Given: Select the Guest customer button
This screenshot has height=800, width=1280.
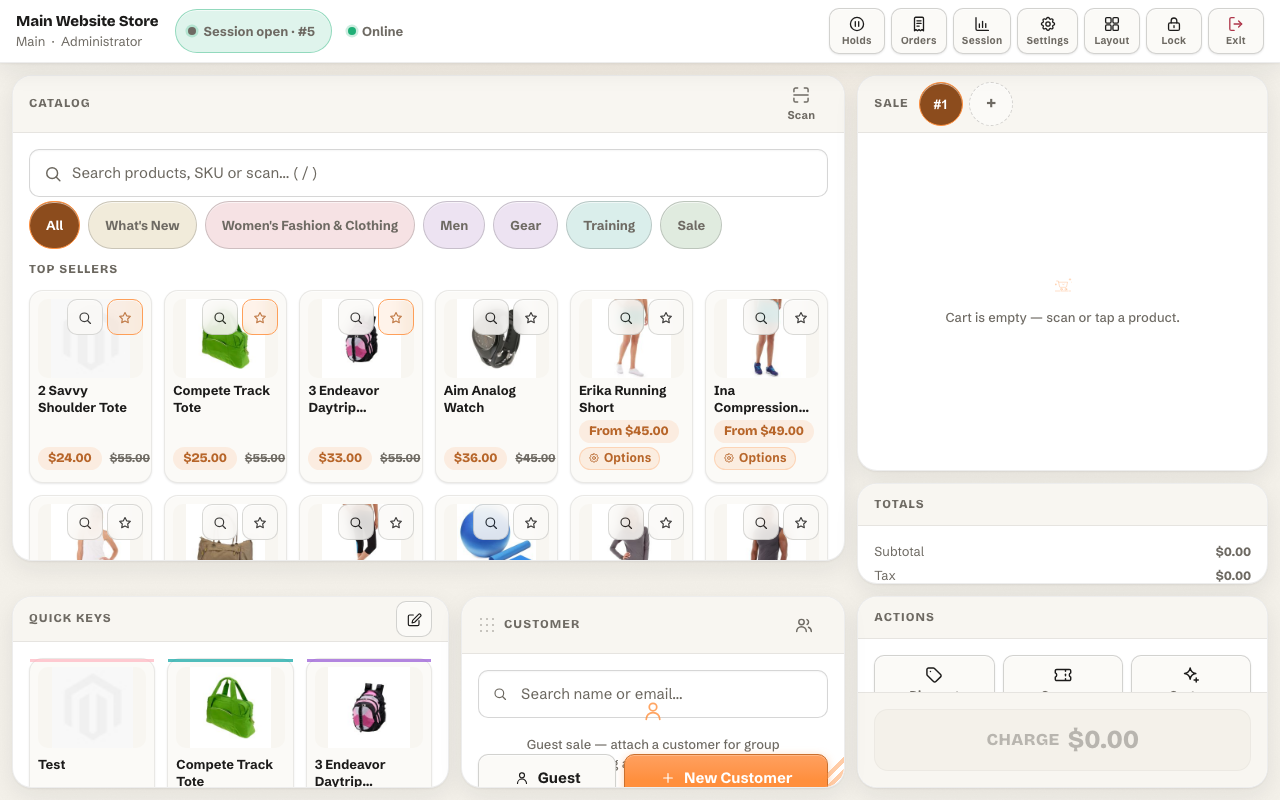Looking at the screenshot, I should [x=547, y=771].
